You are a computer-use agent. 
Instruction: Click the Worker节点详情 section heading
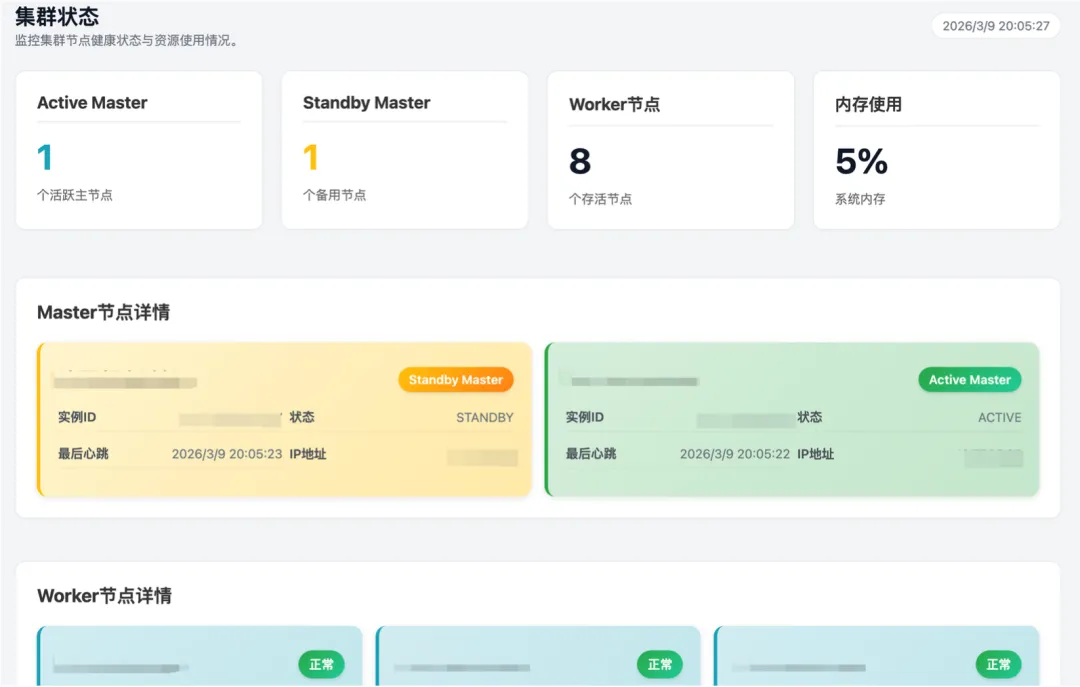pyautogui.click(x=104, y=596)
